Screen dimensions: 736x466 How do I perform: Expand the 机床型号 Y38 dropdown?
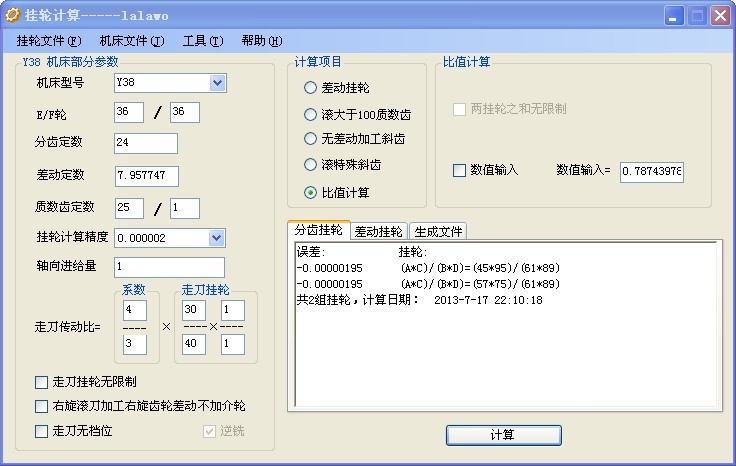(x=217, y=83)
